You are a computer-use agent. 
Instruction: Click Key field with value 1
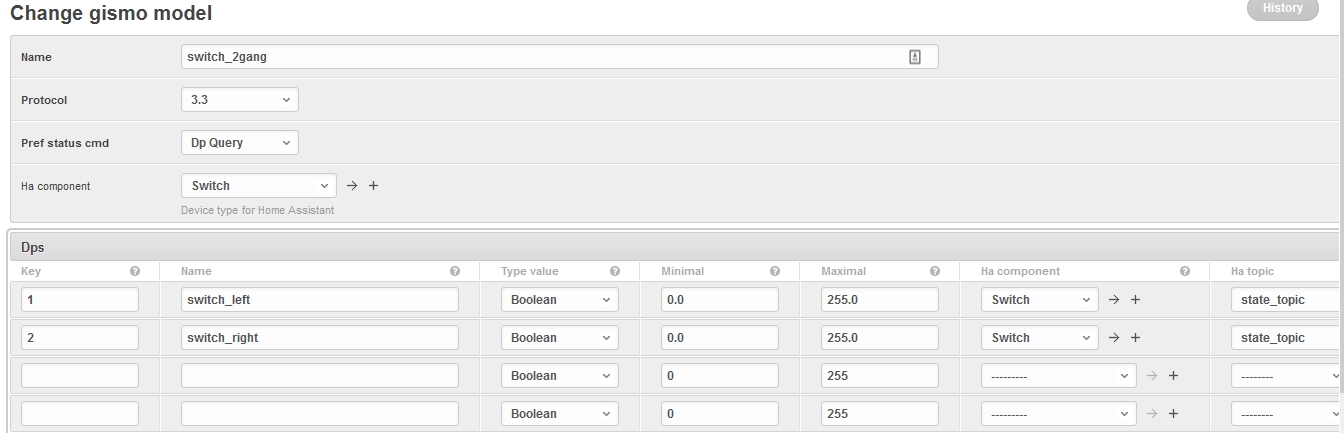(x=80, y=300)
